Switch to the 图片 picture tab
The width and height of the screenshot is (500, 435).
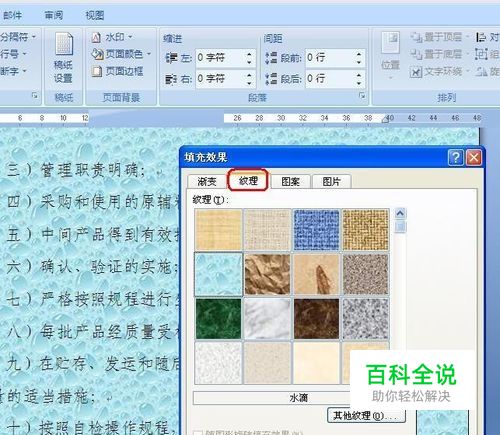[x=331, y=182]
